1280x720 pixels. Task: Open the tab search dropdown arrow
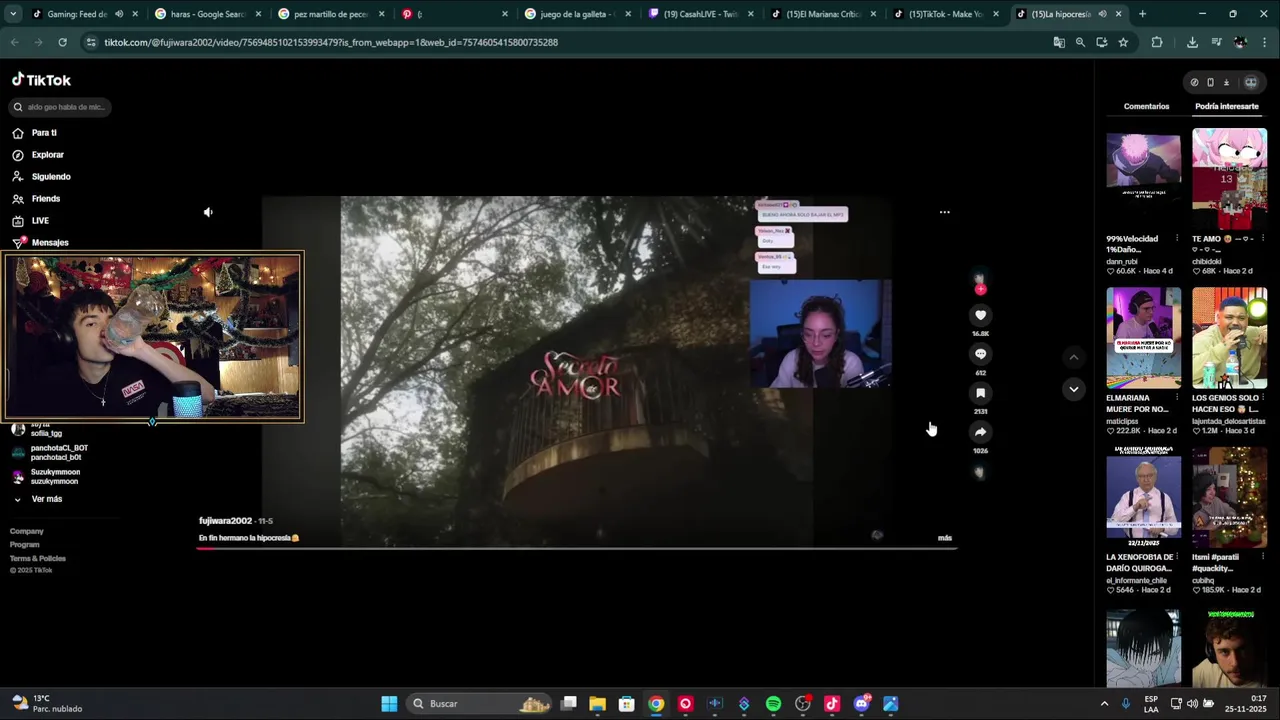(13, 14)
